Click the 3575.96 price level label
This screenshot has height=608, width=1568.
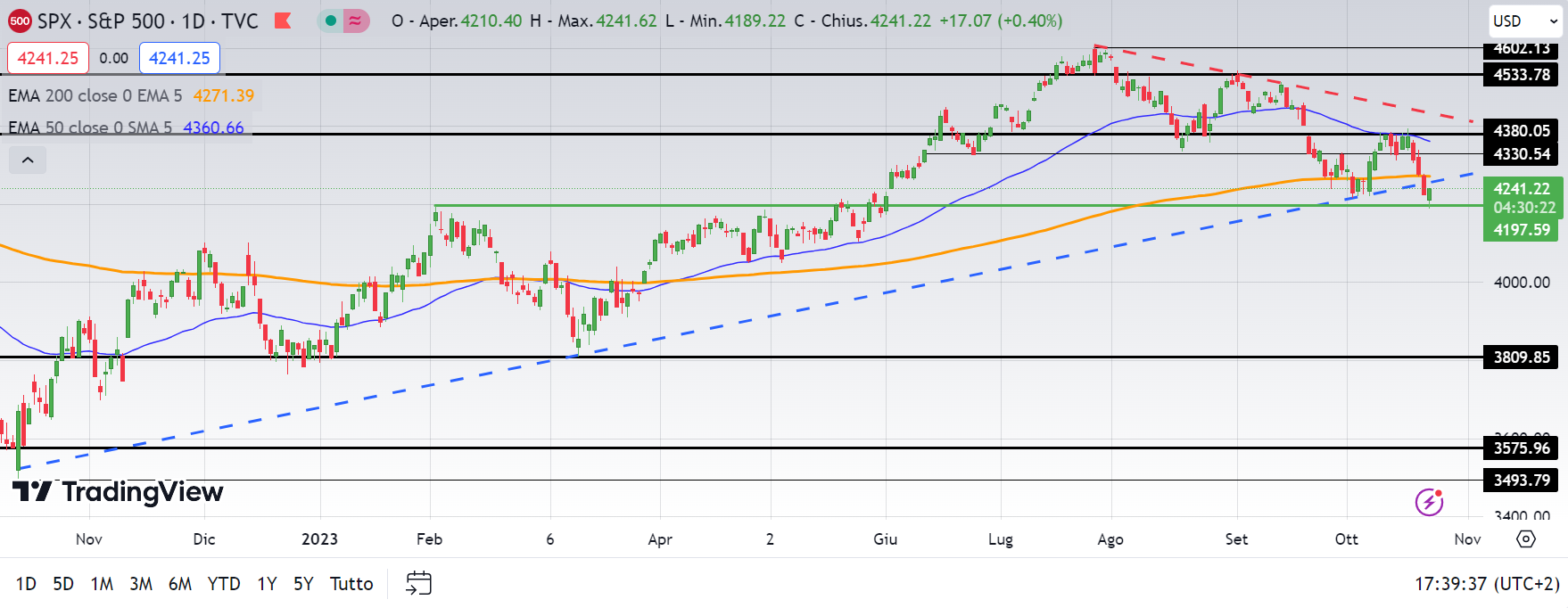pyautogui.click(x=1522, y=448)
